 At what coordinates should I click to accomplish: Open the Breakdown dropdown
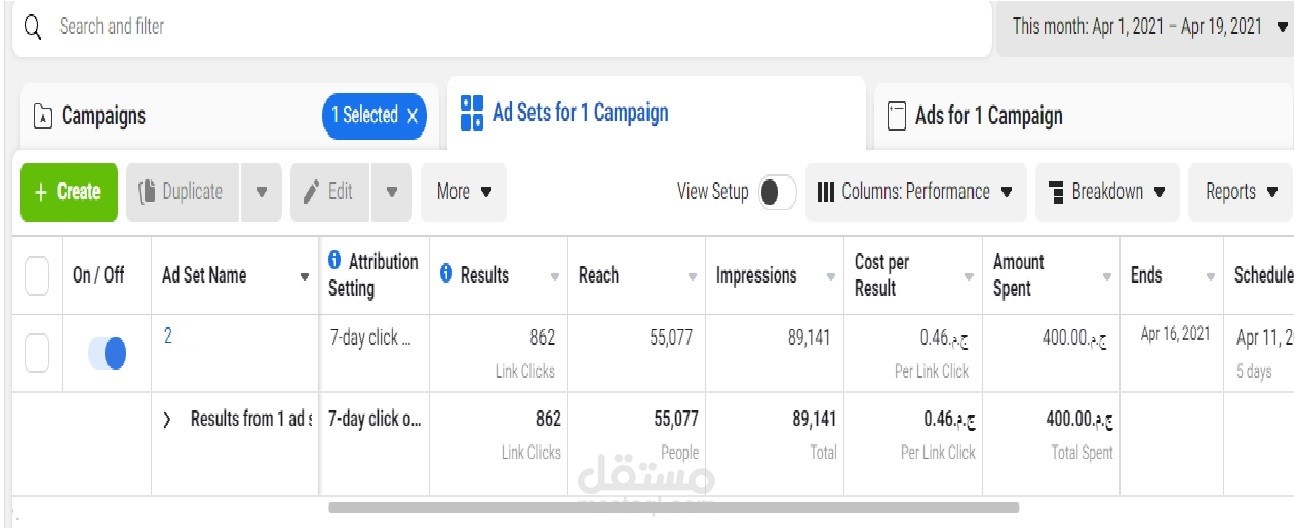click(x=1107, y=192)
